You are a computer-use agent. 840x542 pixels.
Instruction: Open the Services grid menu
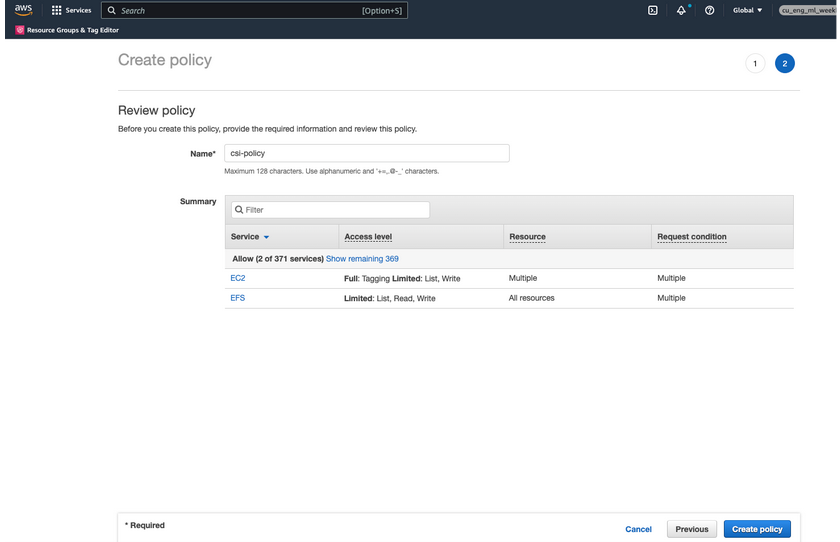(x=57, y=10)
